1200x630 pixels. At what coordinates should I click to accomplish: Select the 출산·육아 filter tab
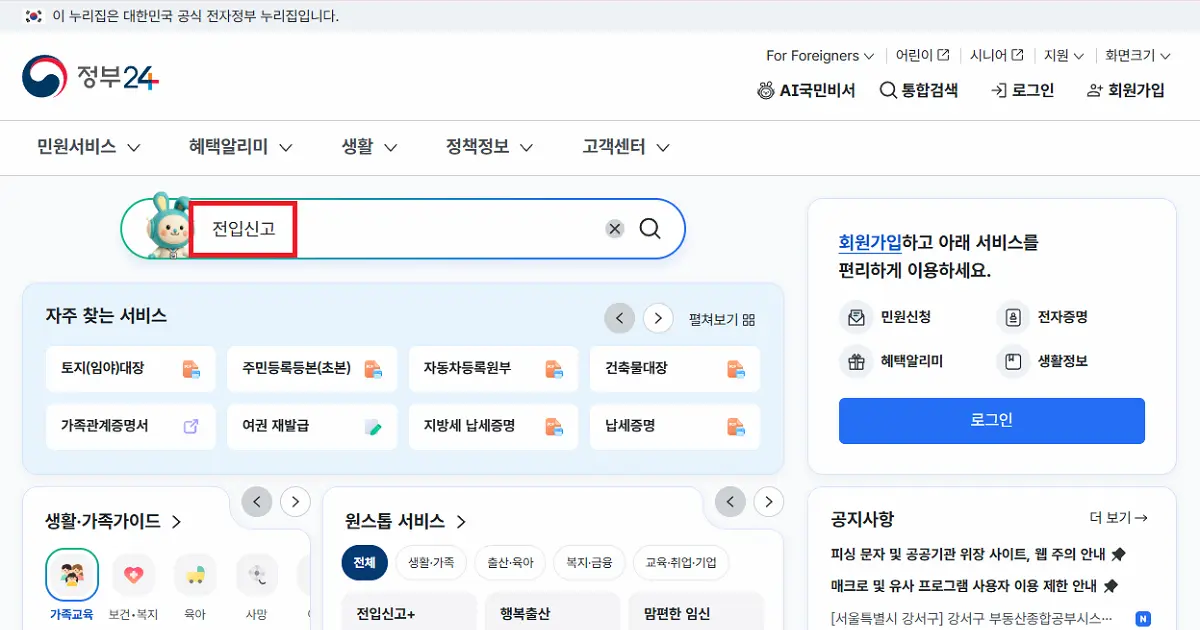pyautogui.click(x=510, y=563)
